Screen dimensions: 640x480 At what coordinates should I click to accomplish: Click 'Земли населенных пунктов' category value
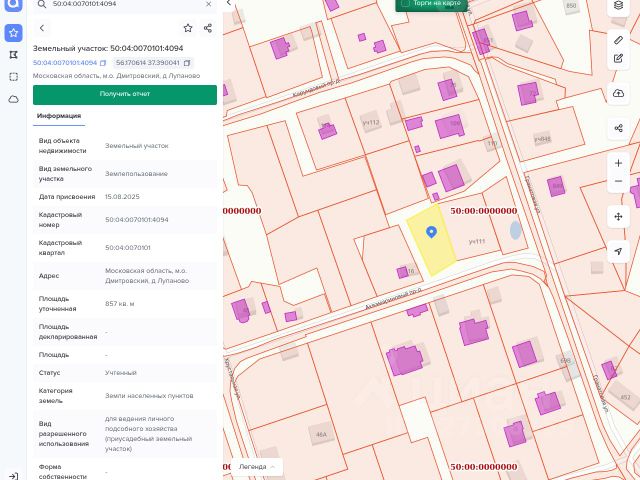click(x=149, y=396)
